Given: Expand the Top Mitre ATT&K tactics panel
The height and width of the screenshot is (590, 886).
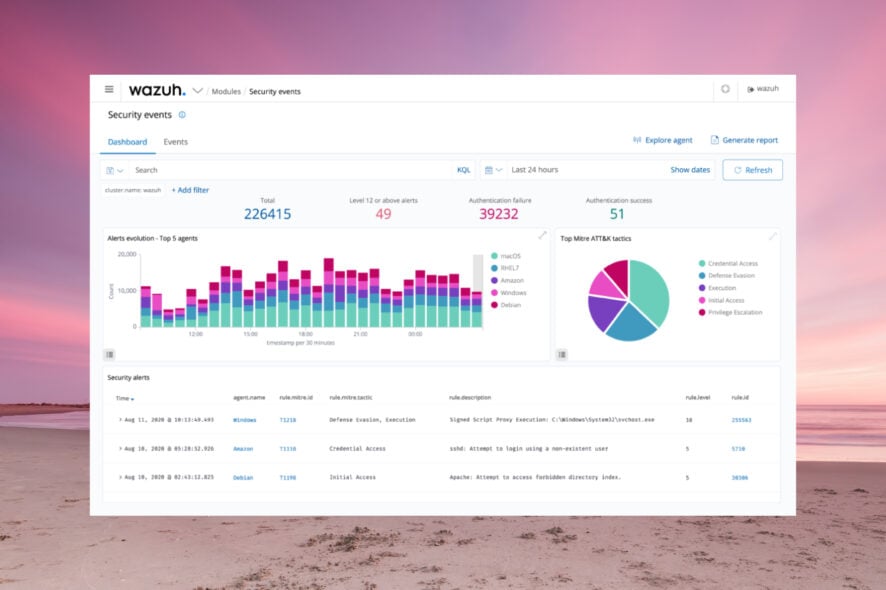Looking at the screenshot, I should point(772,236).
